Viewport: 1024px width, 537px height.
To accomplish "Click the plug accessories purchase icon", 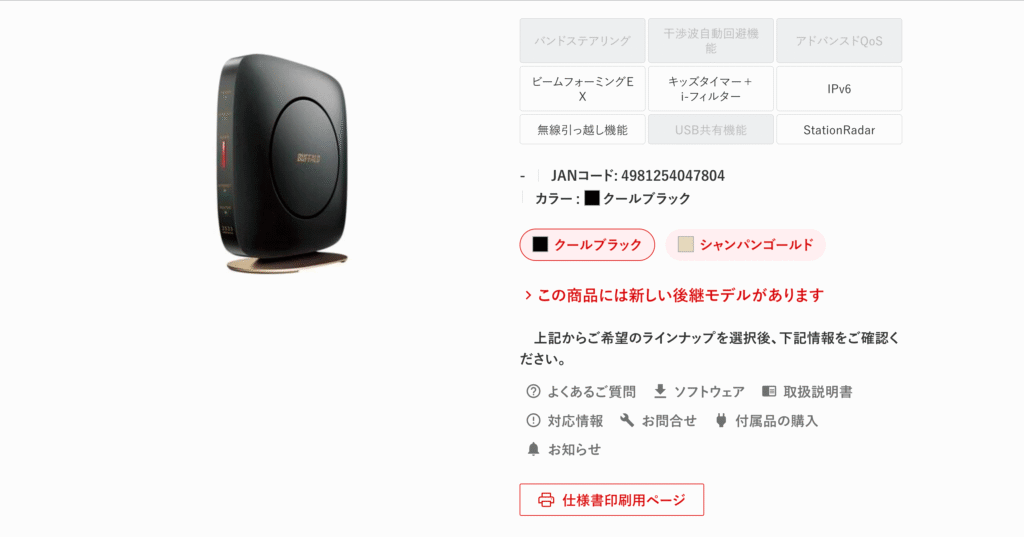I will (x=721, y=420).
